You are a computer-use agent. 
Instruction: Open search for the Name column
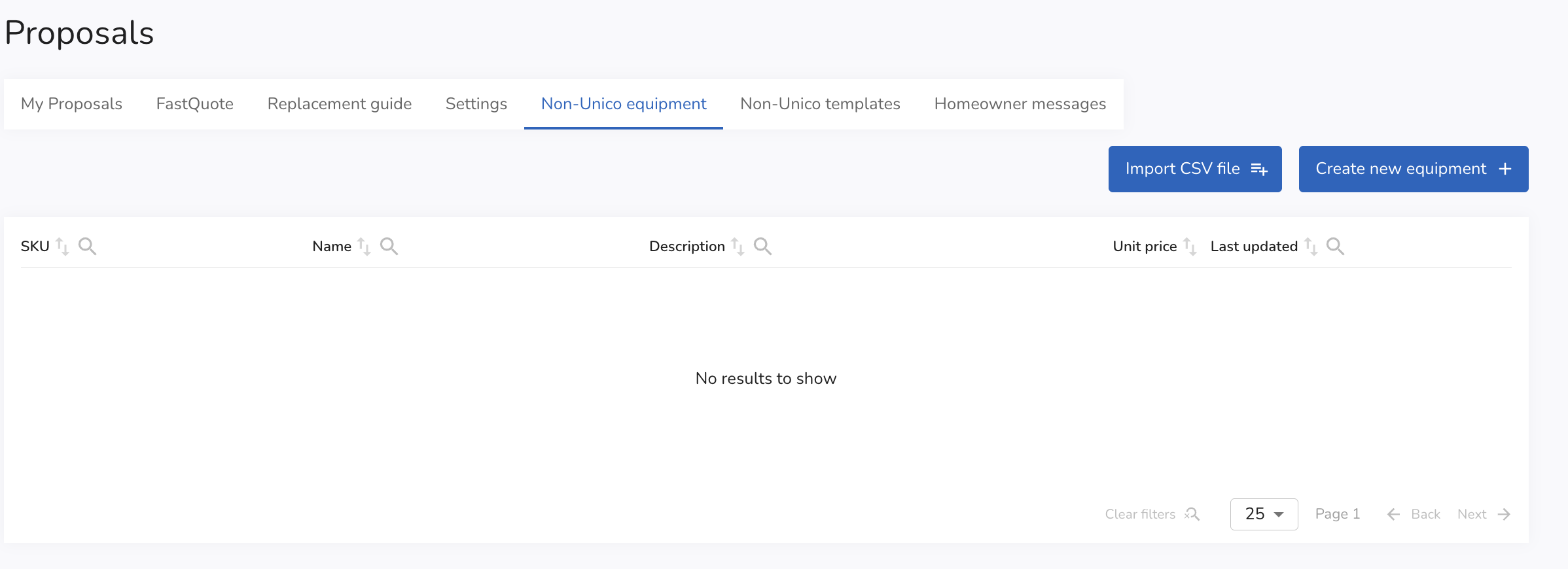point(389,246)
